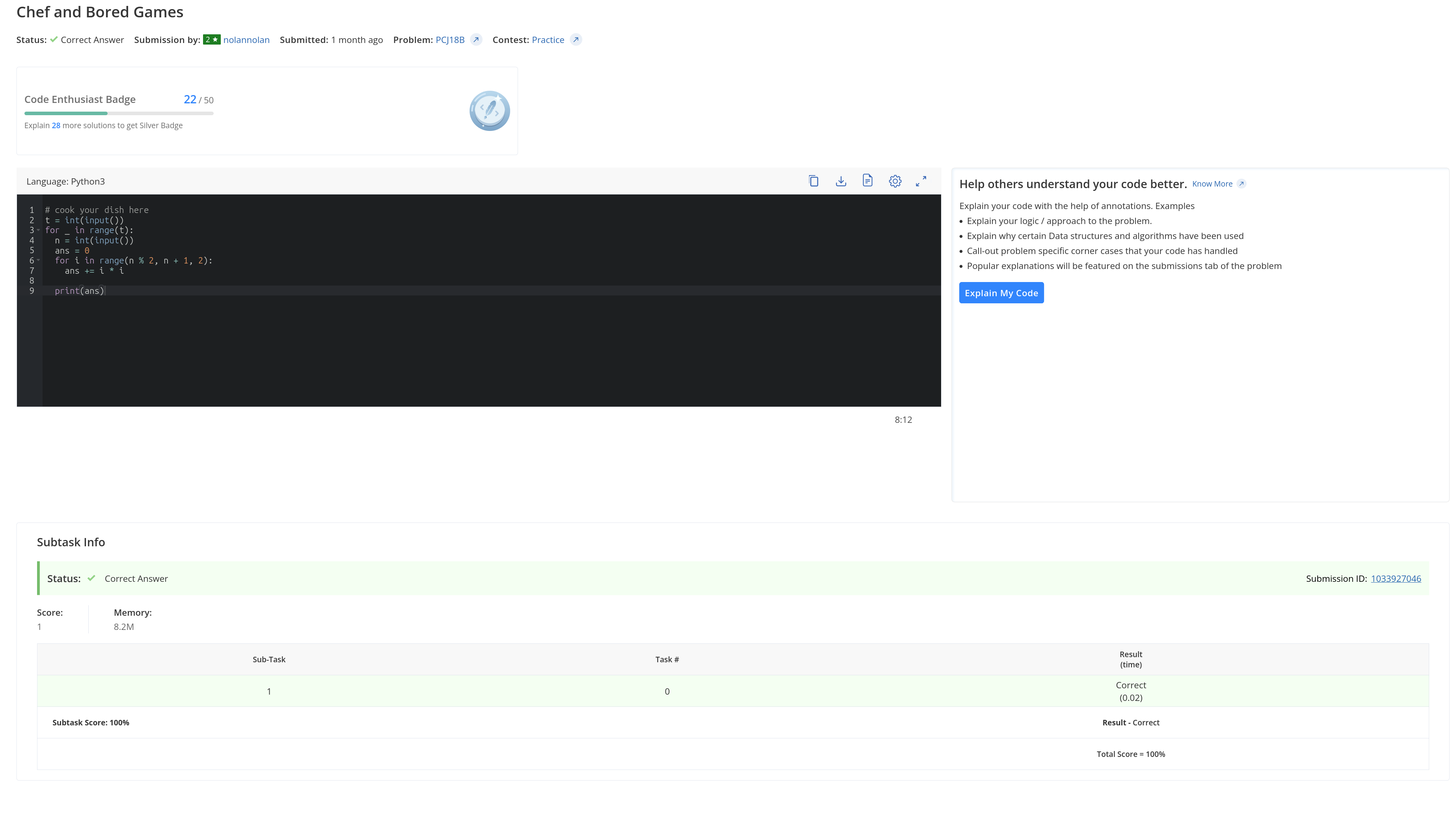Copy the code to clipboard

[x=814, y=181]
